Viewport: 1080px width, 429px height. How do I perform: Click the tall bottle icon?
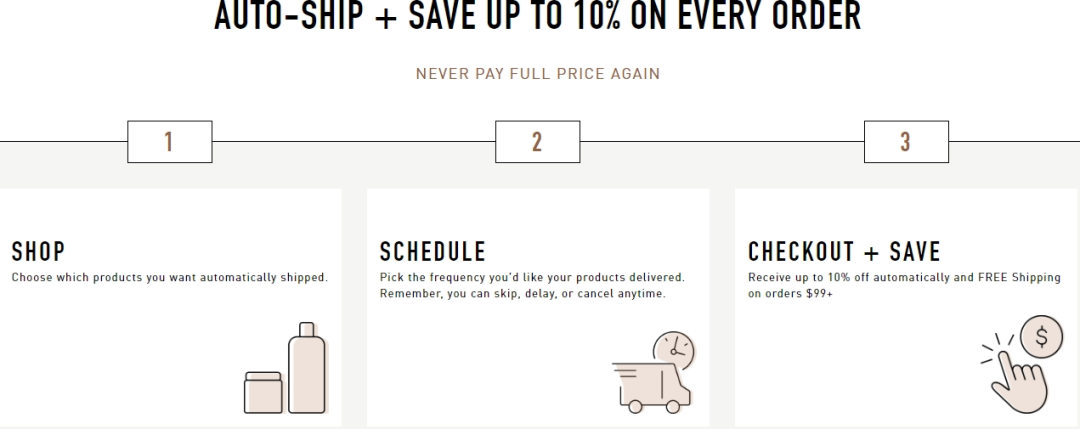click(306, 368)
